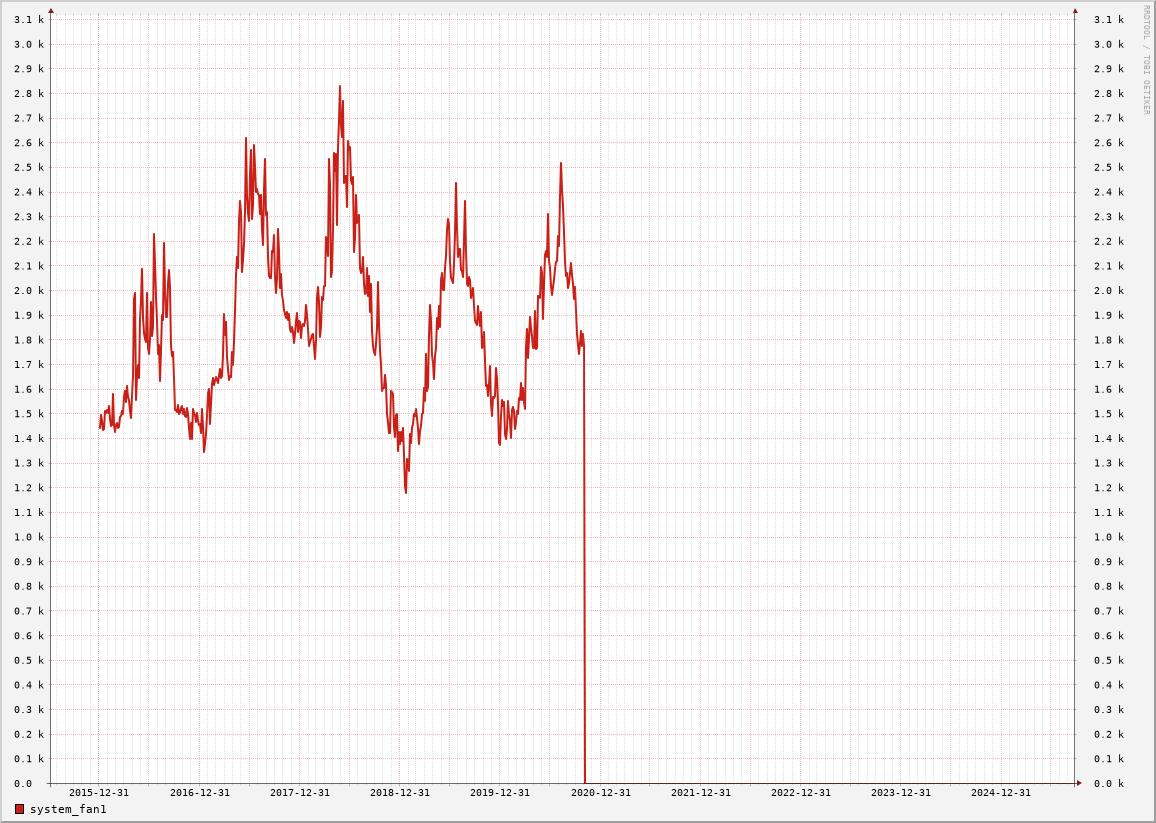This screenshot has height=823, width=1156.
Task: Select the 2019-12-31 x-axis date label
Action: point(500,793)
